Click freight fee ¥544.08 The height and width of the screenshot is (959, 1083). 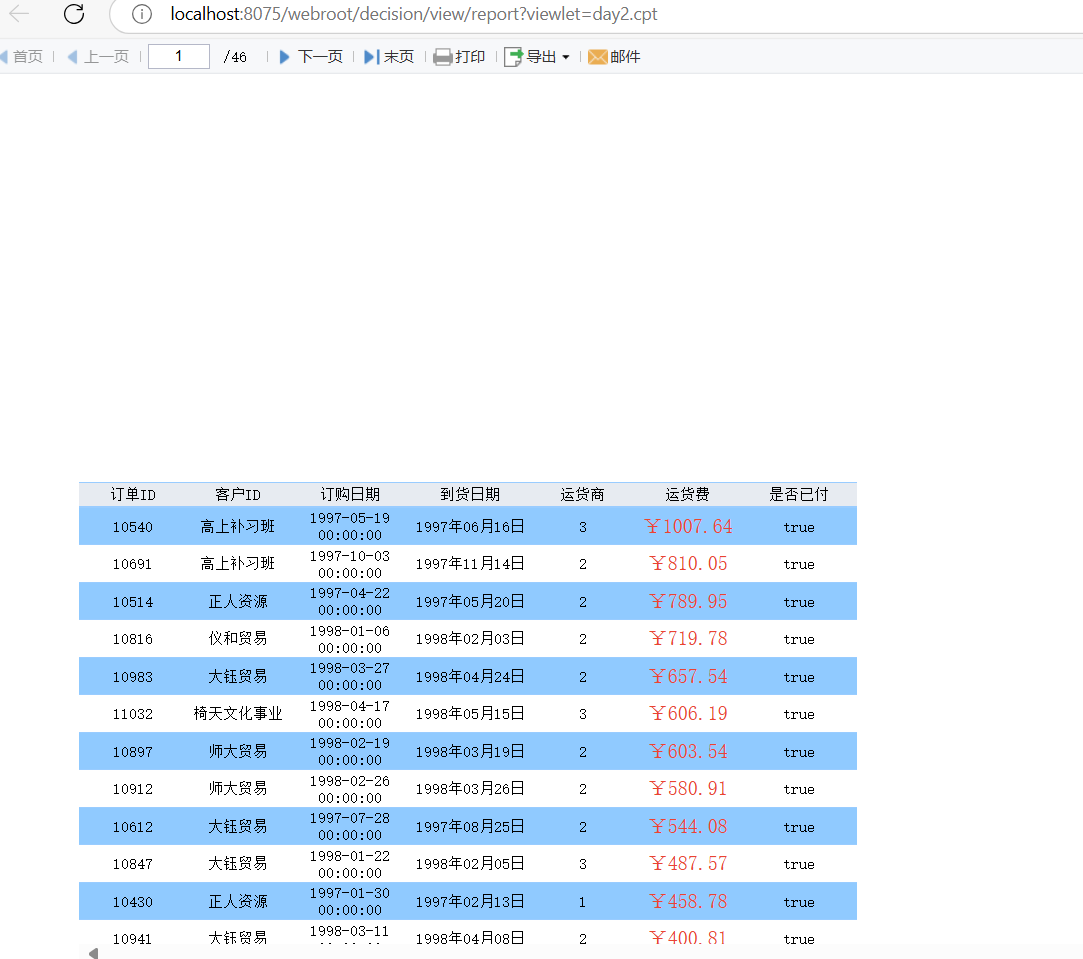(688, 826)
